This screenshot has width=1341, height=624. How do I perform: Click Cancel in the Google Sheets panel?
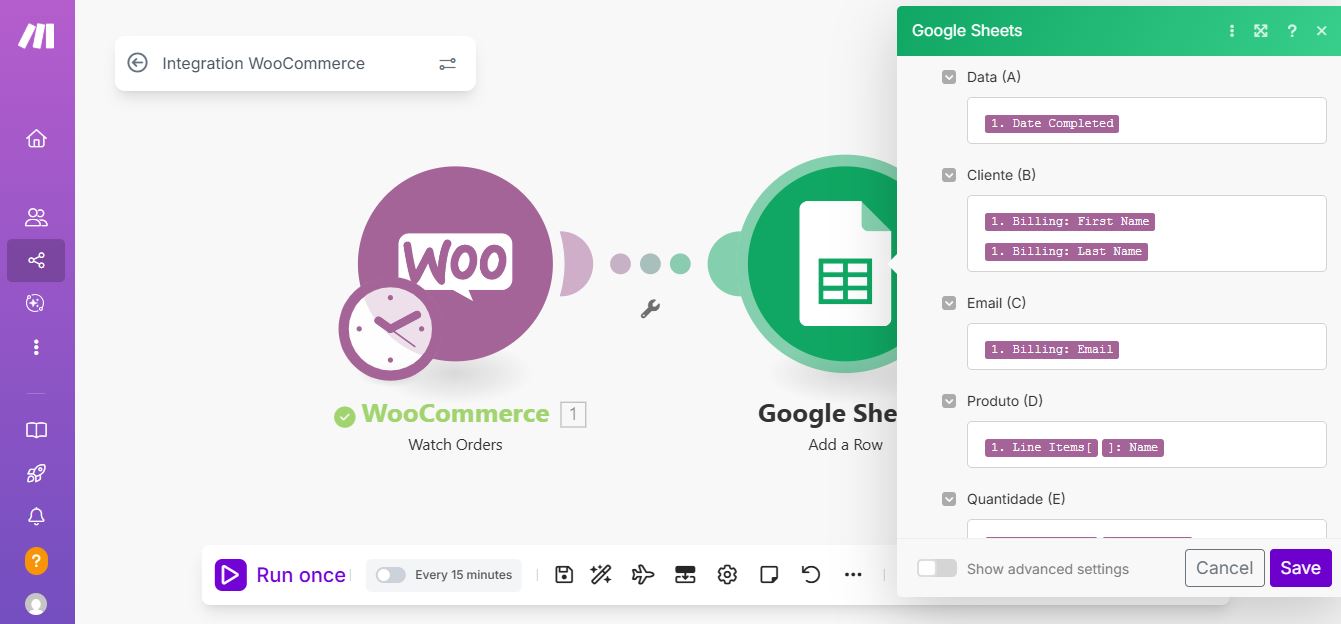1225,568
